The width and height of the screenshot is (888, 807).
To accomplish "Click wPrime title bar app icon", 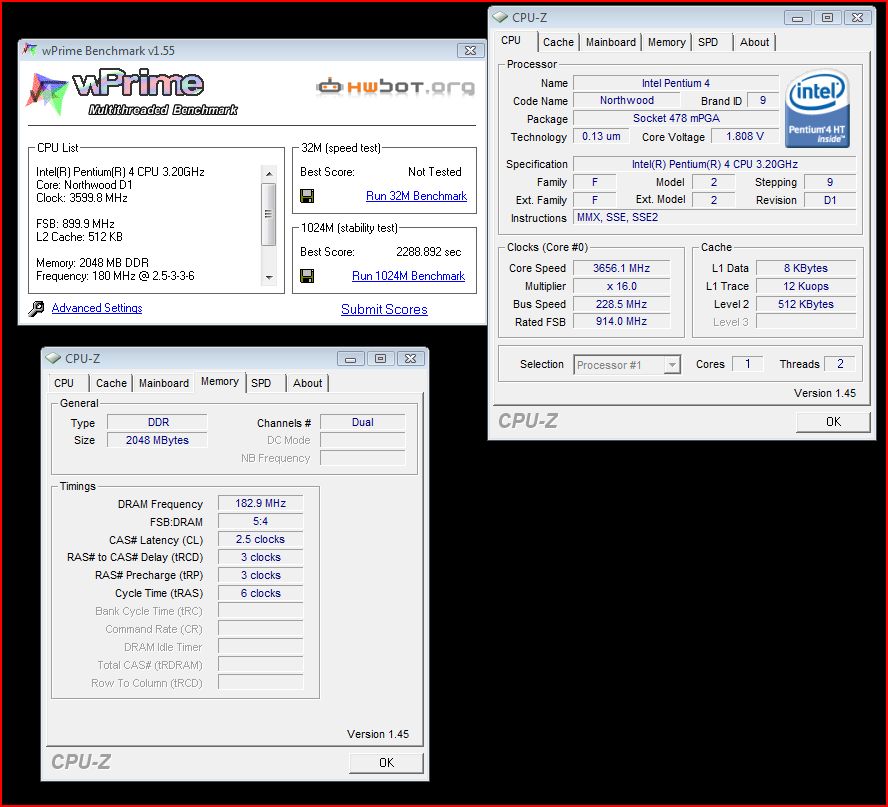I will [29, 50].
